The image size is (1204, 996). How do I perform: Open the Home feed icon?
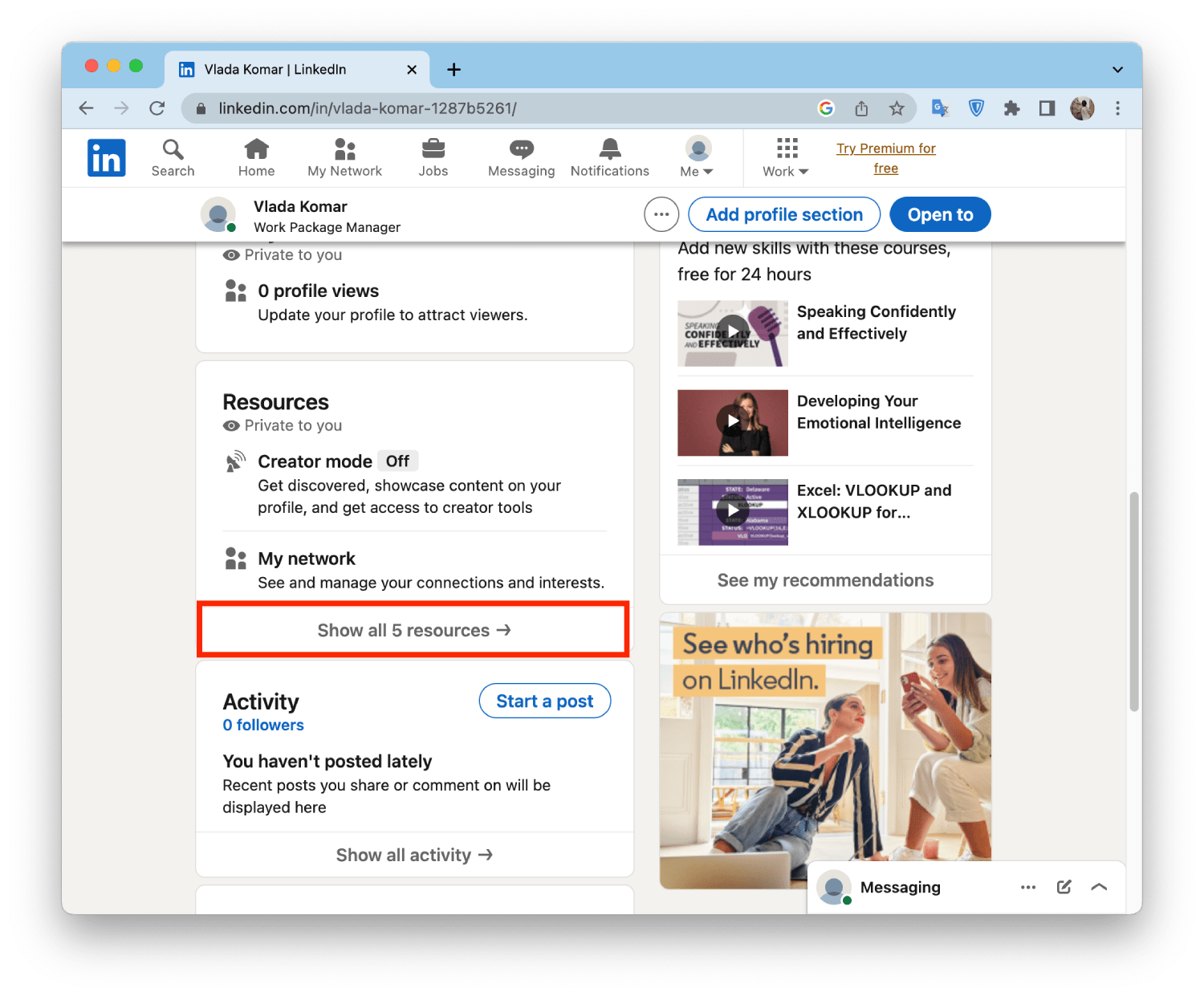point(256,149)
